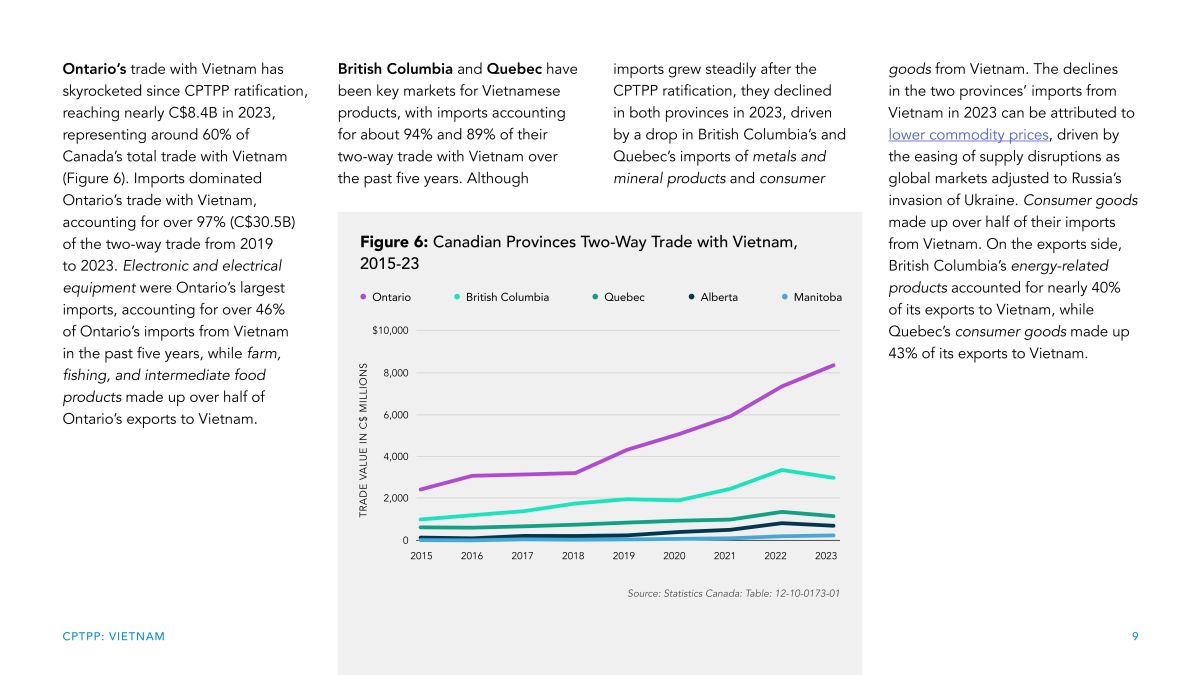
Task: Toggle the Ontario legend label
Action: (x=391, y=297)
